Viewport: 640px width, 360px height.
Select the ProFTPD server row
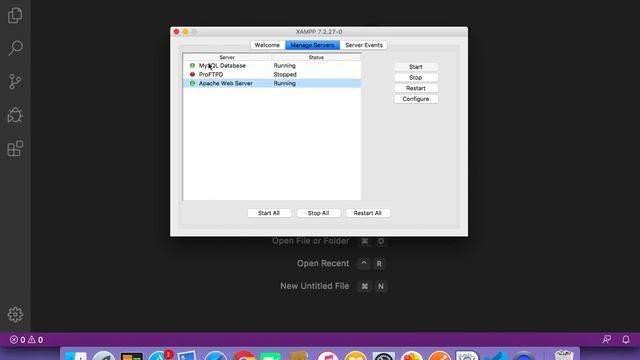pos(272,74)
